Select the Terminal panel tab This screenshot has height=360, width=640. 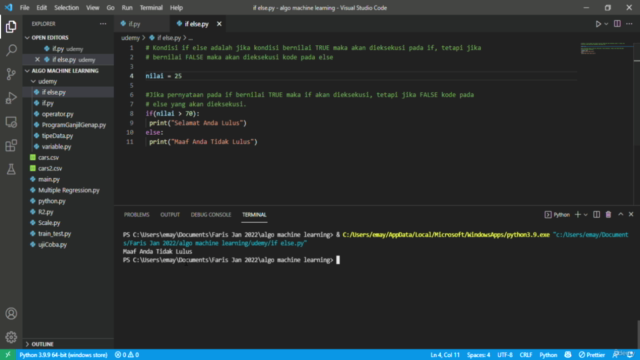[x=254, y=215]
